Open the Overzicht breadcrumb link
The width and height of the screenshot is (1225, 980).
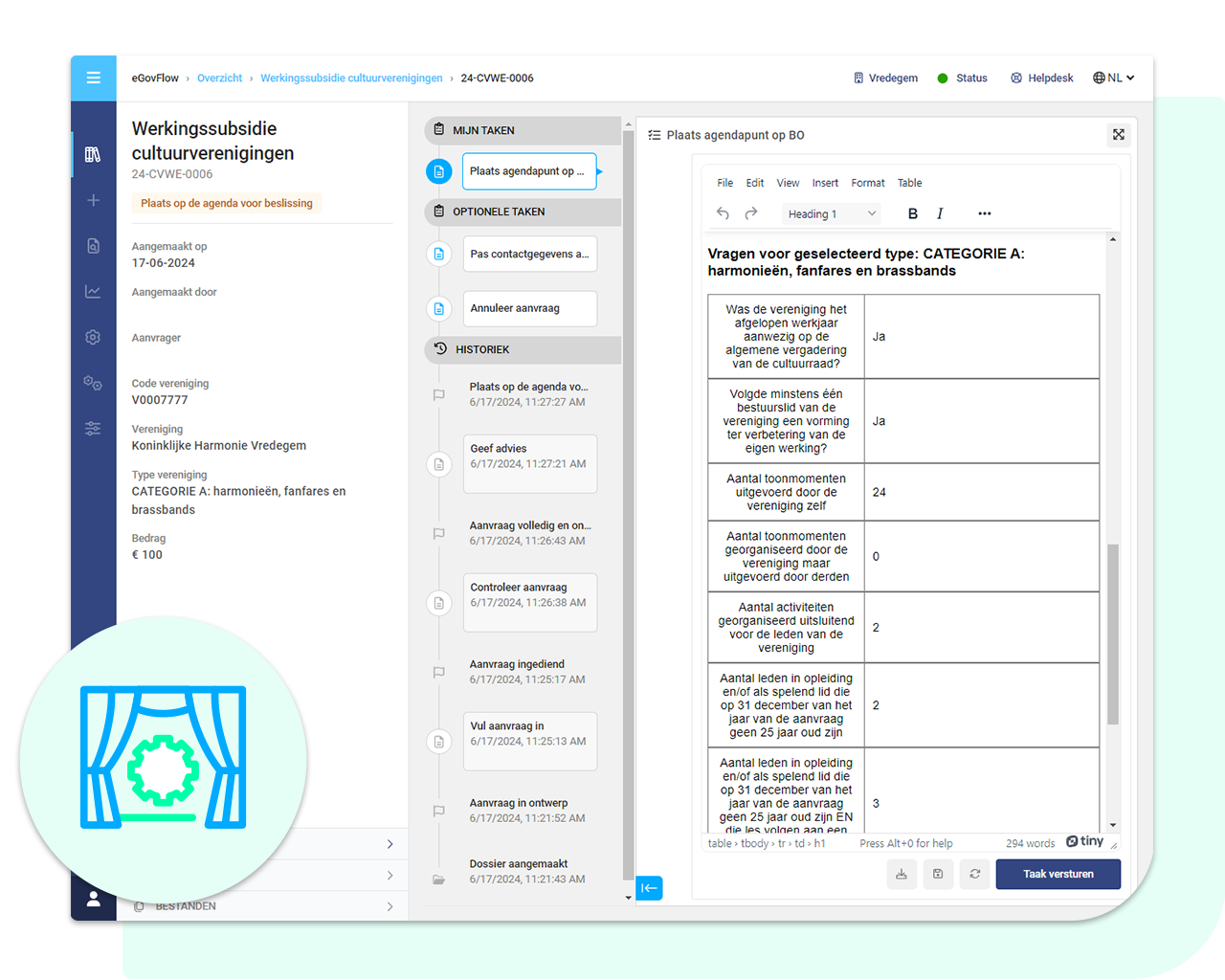coord(219,78)
